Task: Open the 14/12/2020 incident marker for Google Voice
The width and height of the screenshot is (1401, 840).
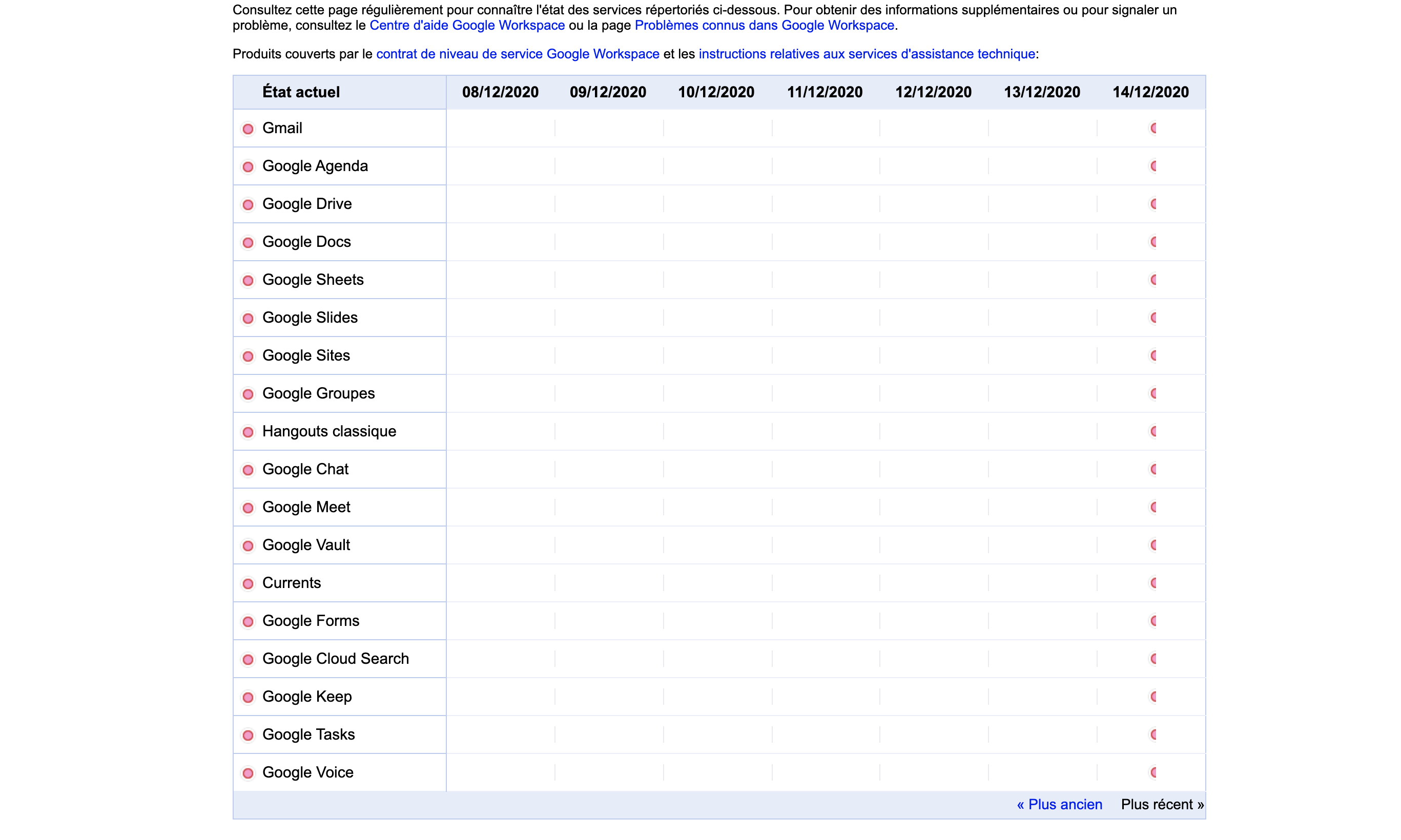Action: [x=1152, y=773]
